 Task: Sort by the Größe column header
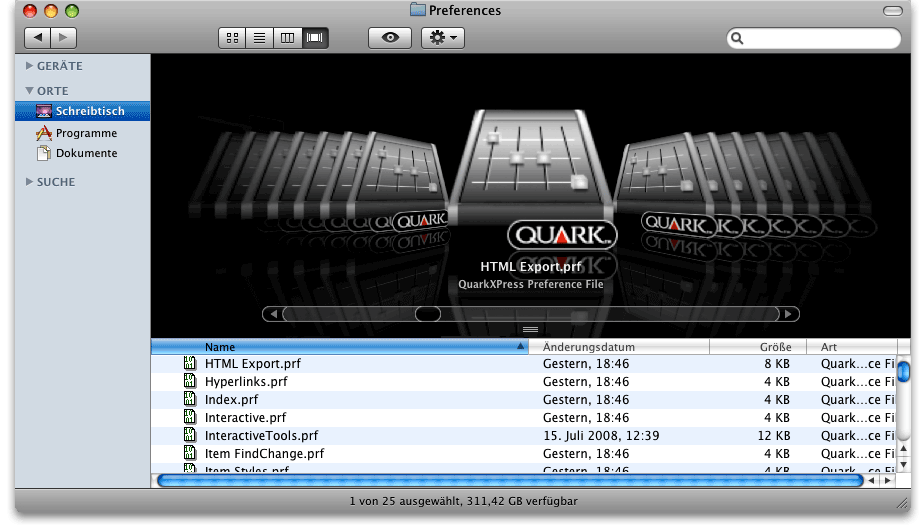coord(757,347)
